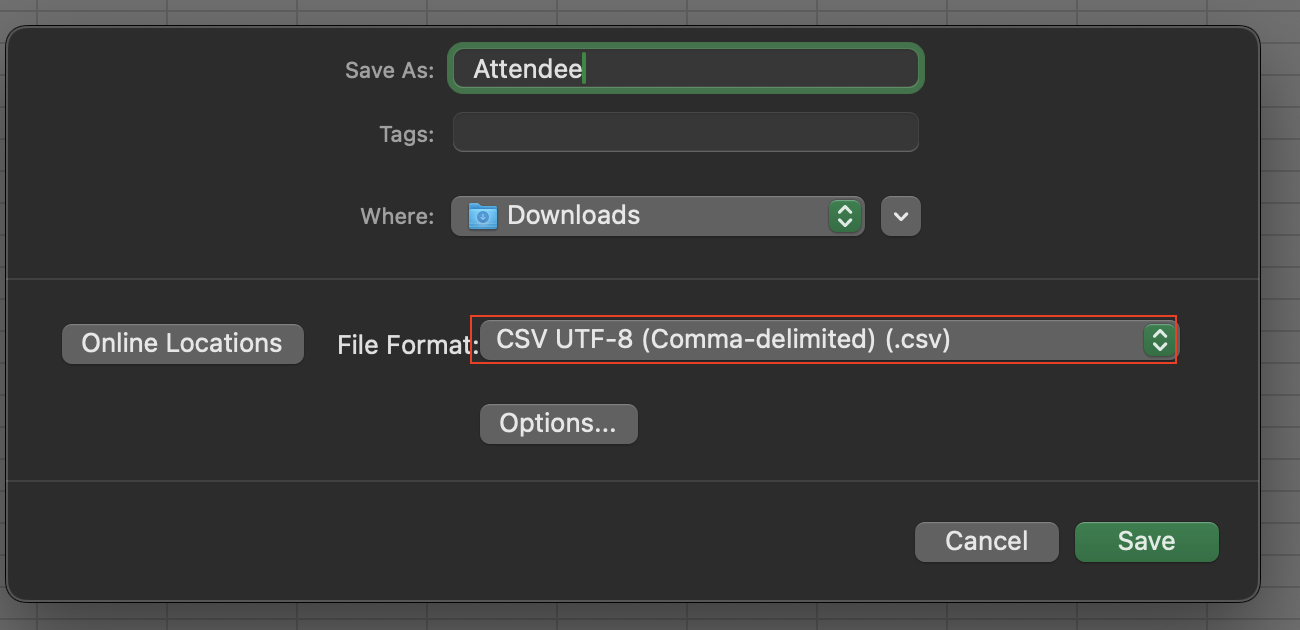
Task: Click the "Where:" label
Action: click(397, 216)
